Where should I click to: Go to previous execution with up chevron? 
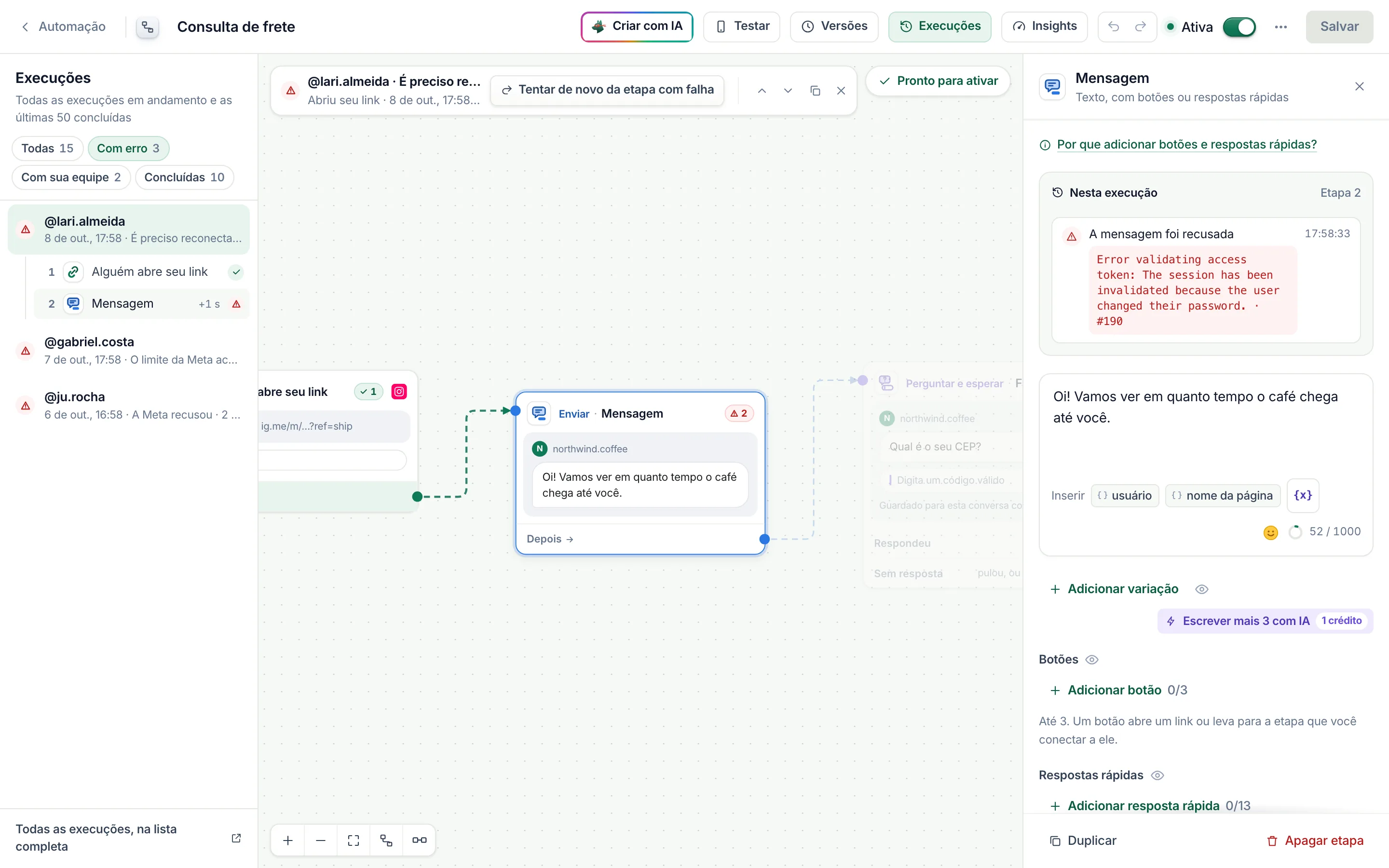coord(762,91)
